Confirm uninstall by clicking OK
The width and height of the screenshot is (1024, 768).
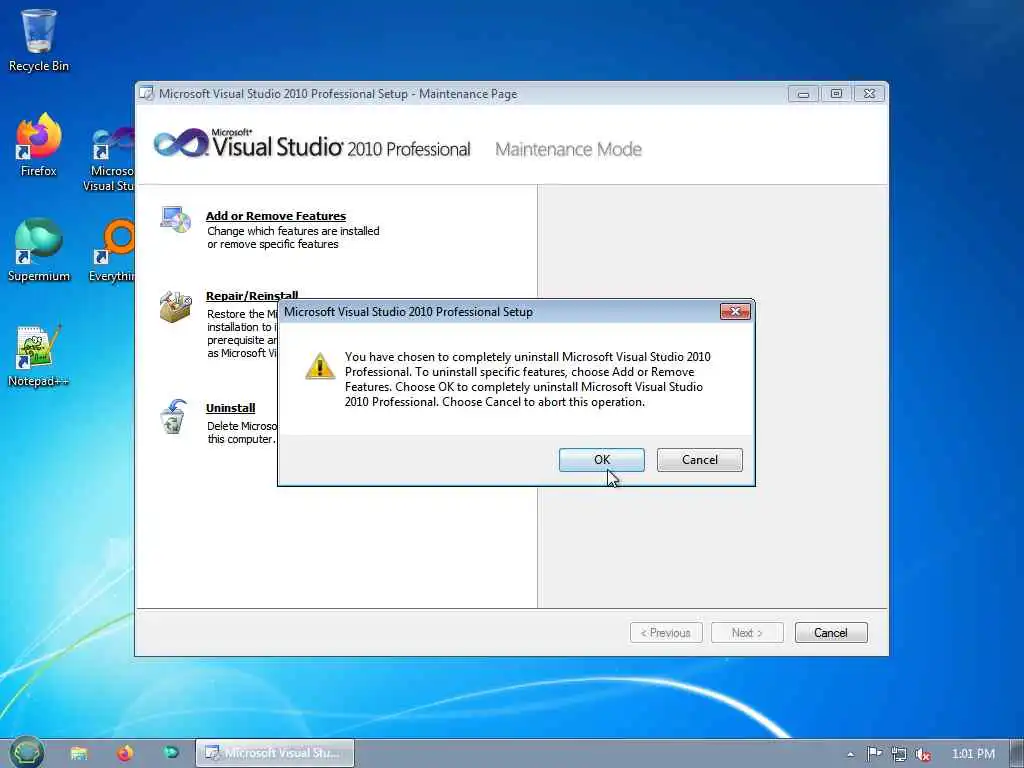point(601,460)
